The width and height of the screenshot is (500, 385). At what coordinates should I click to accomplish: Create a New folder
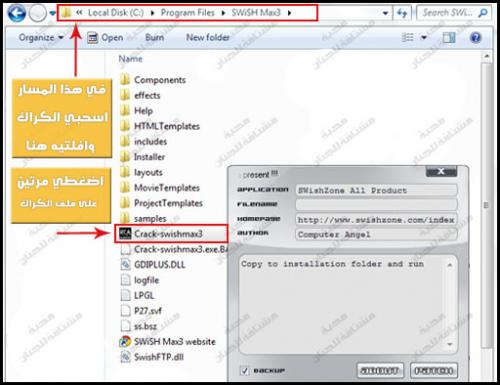(x=208, y=37)
